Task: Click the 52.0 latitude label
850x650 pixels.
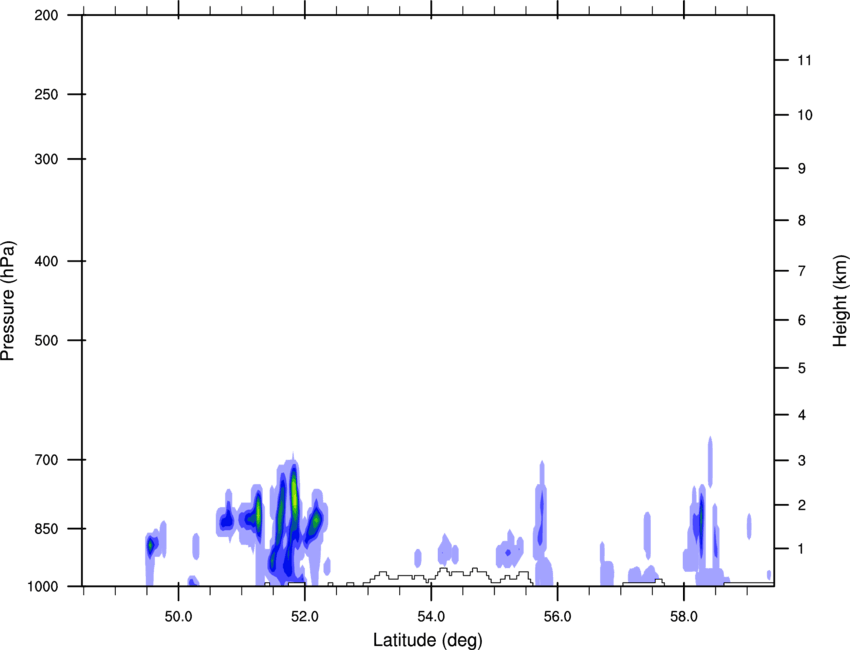Action: (305, 616)
